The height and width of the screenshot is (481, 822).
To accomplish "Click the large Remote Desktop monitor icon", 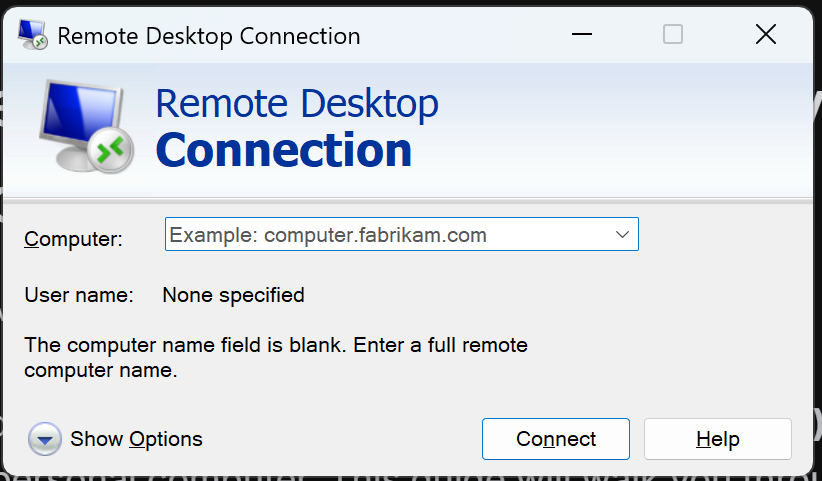I will [84, 126].
